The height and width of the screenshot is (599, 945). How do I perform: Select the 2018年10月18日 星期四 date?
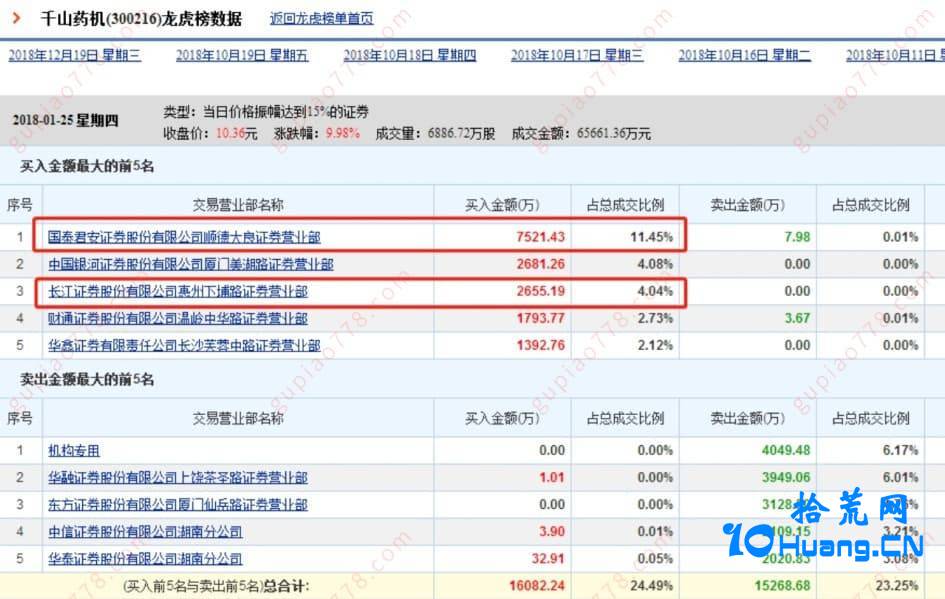[x=410, y=55]
